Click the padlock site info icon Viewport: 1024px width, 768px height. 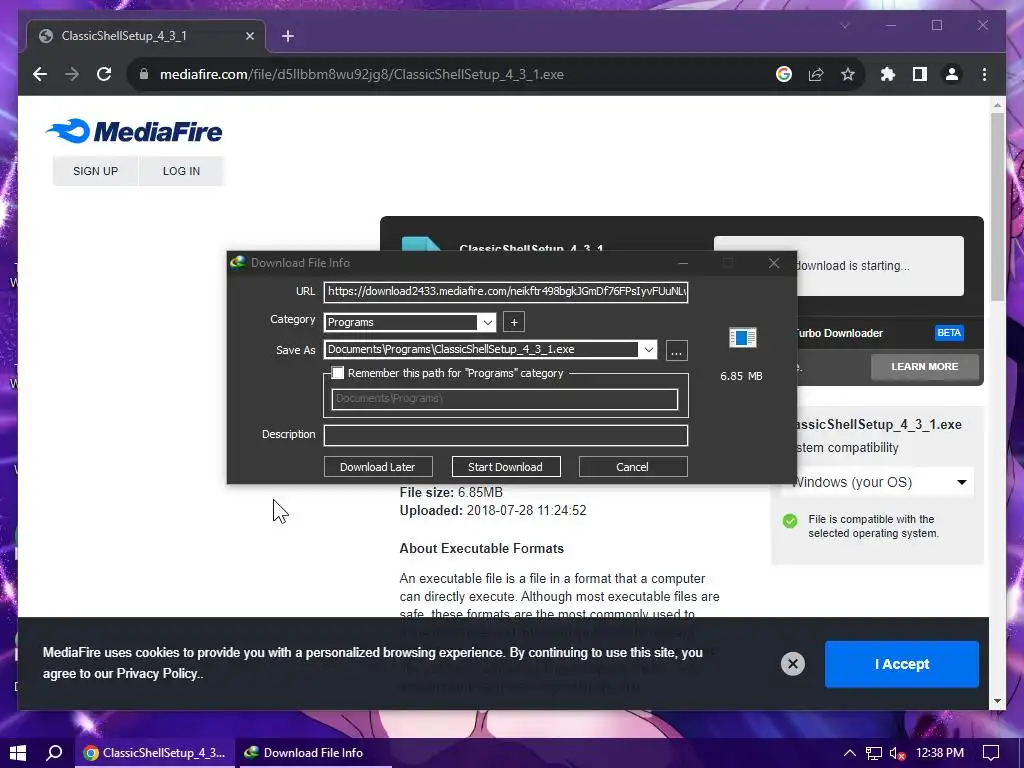coord(144,74)
